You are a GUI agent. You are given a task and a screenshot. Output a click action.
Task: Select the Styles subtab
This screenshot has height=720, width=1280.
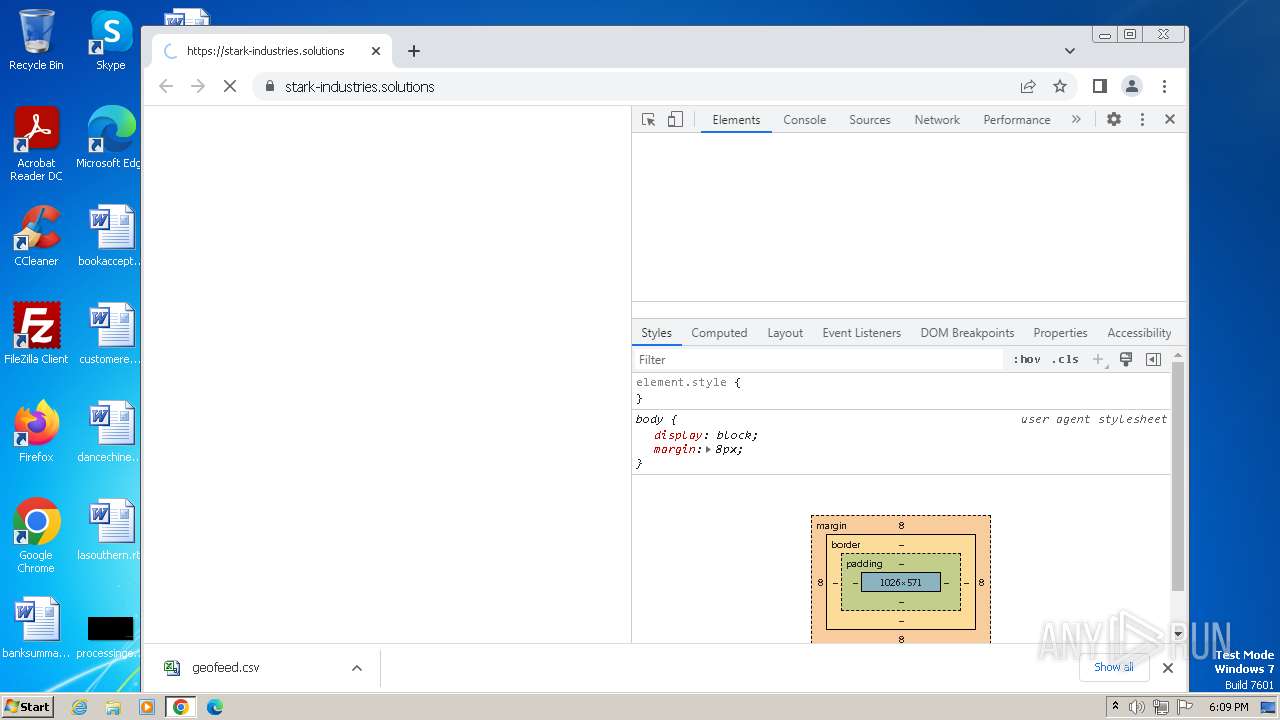click(x=656, y=333)
